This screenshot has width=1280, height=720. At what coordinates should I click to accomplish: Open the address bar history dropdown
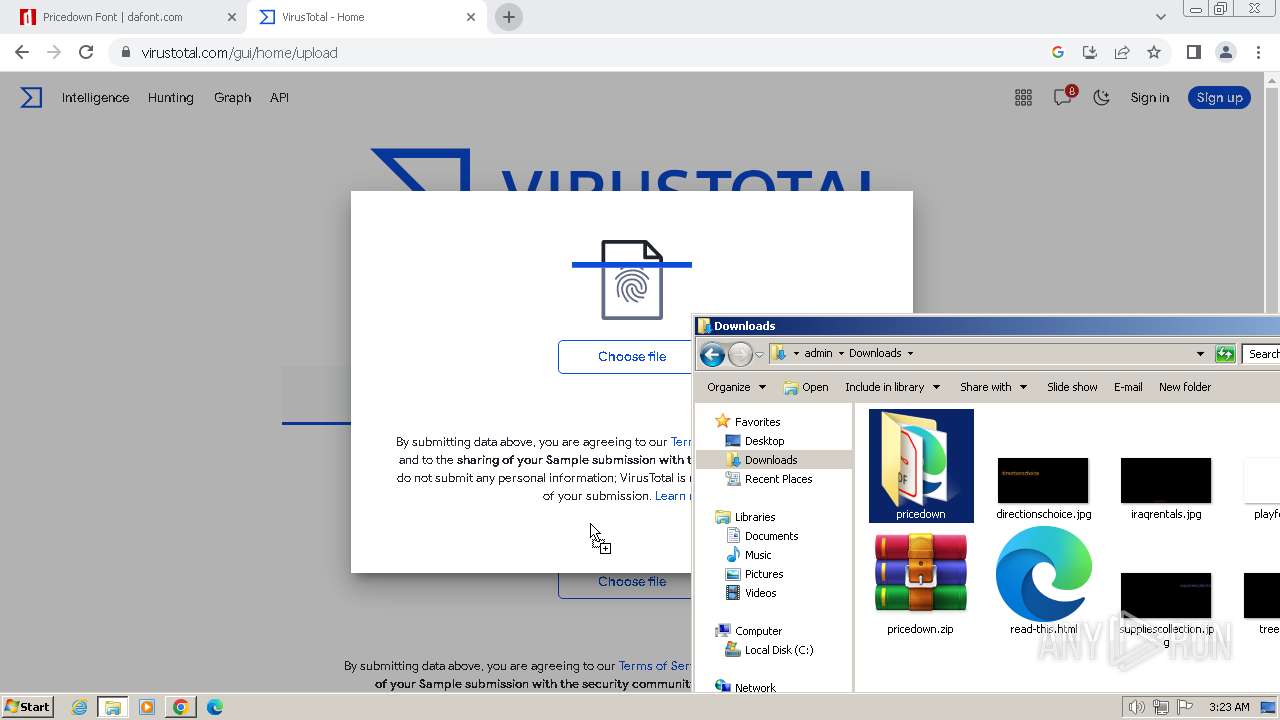pyautogui.click(x=1200, y=353)
